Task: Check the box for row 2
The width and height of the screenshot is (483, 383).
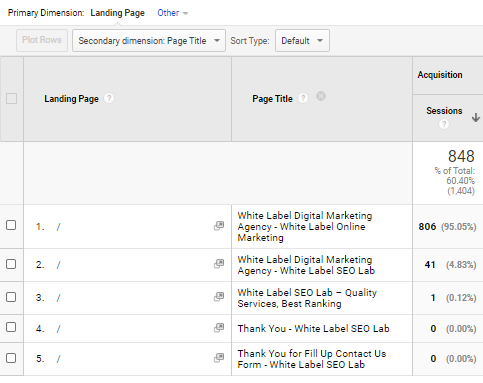Action: 11,264
